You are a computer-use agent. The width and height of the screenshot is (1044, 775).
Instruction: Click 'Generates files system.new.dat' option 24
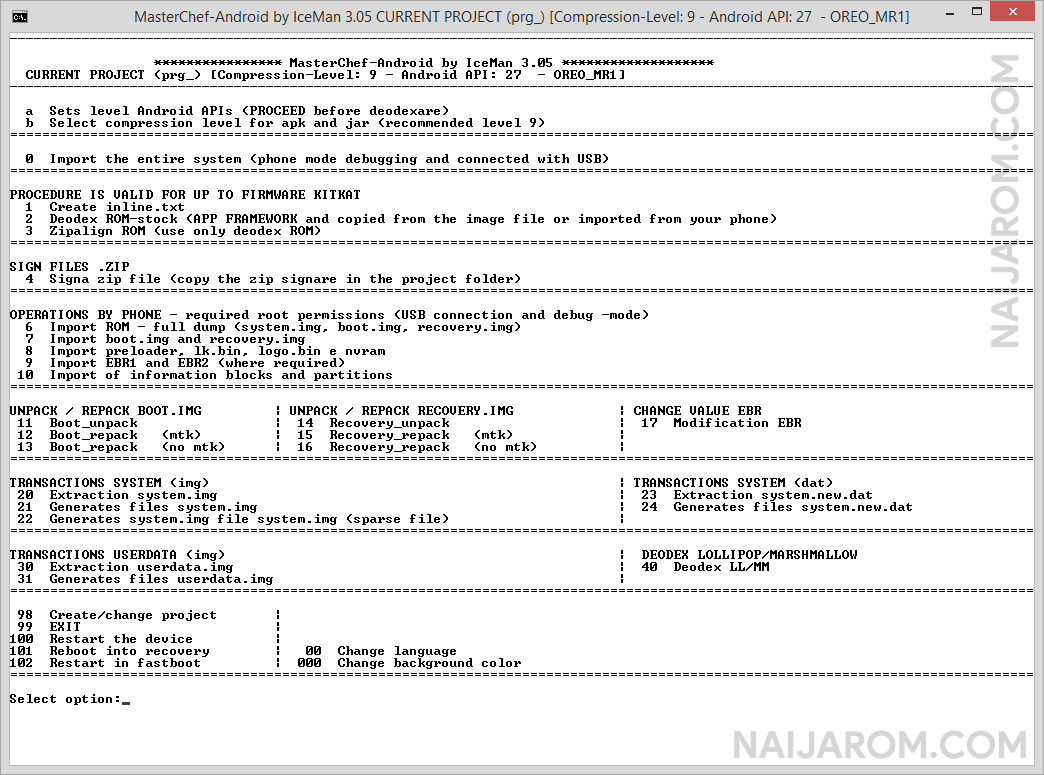pyautogui.click(x=777, y=507)
